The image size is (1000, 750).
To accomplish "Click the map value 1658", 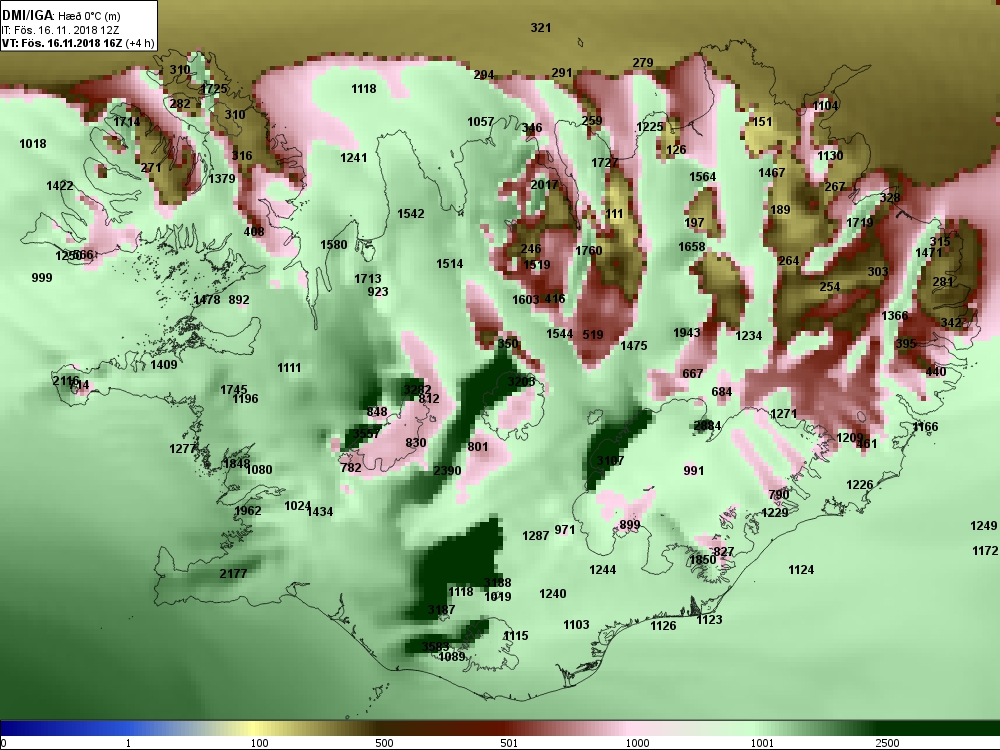I will (692, 247).
